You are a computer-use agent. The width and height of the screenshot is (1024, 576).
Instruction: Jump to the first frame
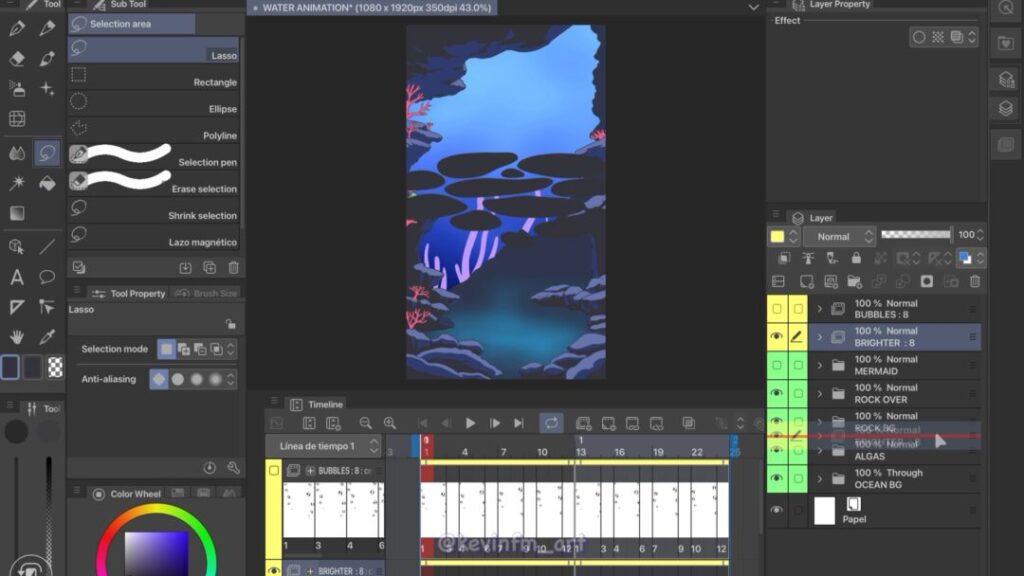(423, 423)
